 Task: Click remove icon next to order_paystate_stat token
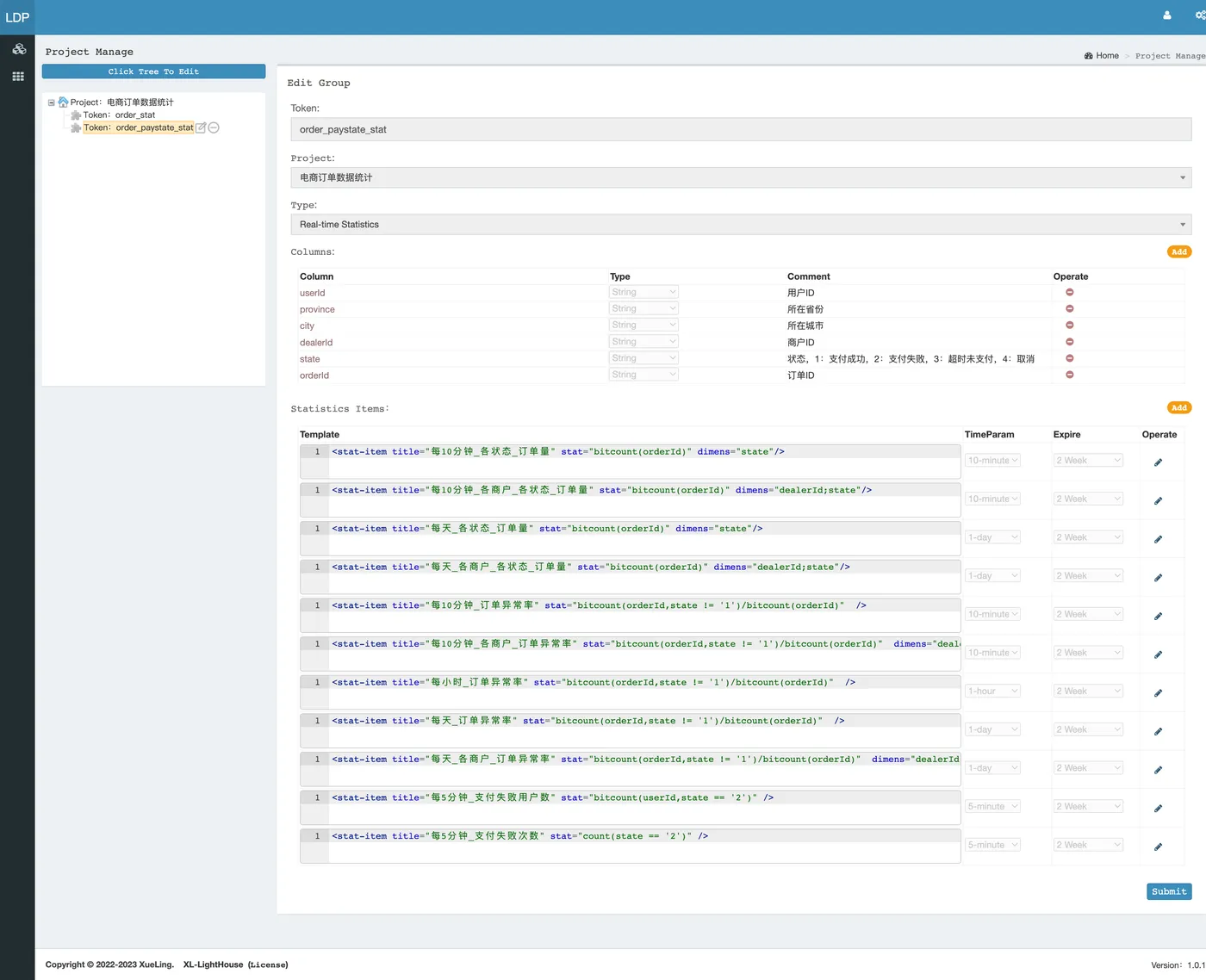click(214, 127)
